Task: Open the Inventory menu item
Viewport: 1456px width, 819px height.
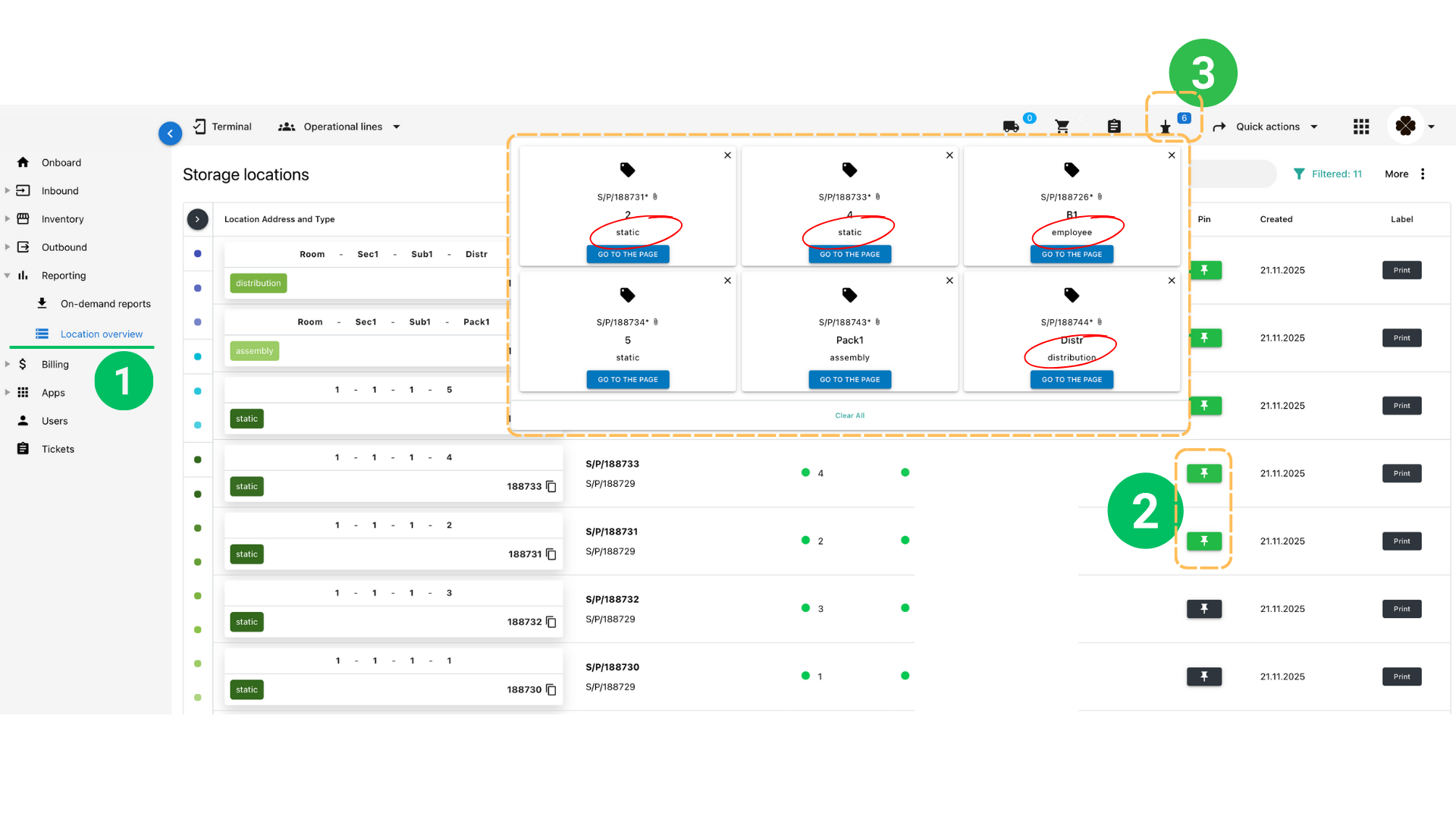Action: pos(64,218)
